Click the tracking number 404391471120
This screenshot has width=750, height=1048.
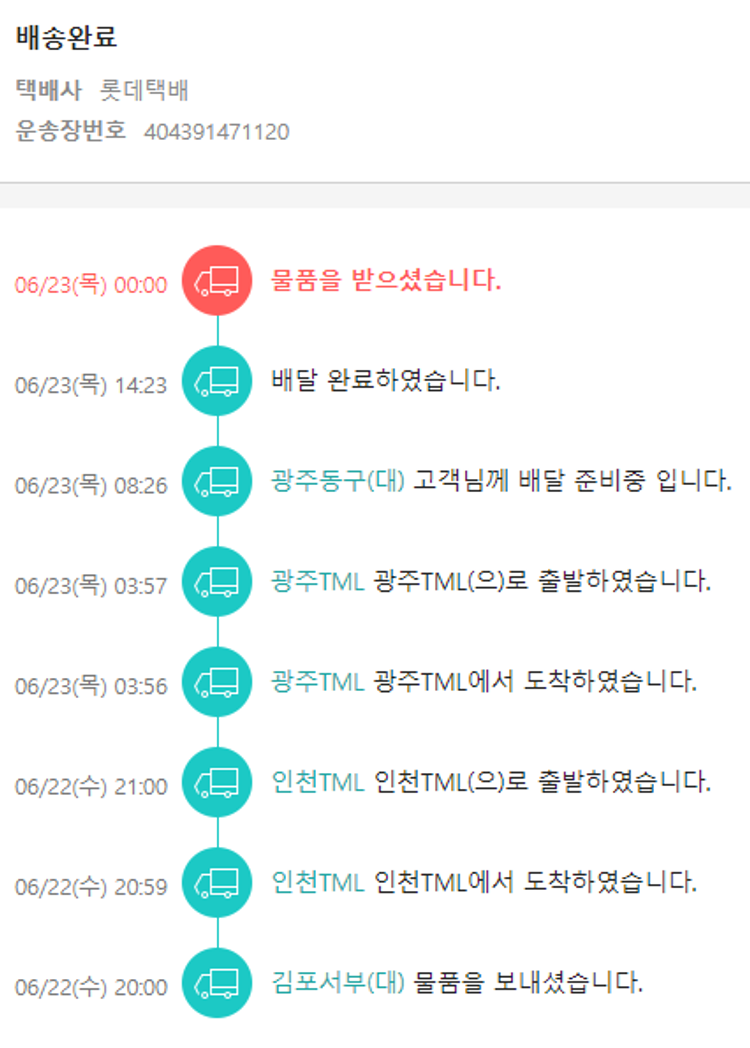[217, 132]
